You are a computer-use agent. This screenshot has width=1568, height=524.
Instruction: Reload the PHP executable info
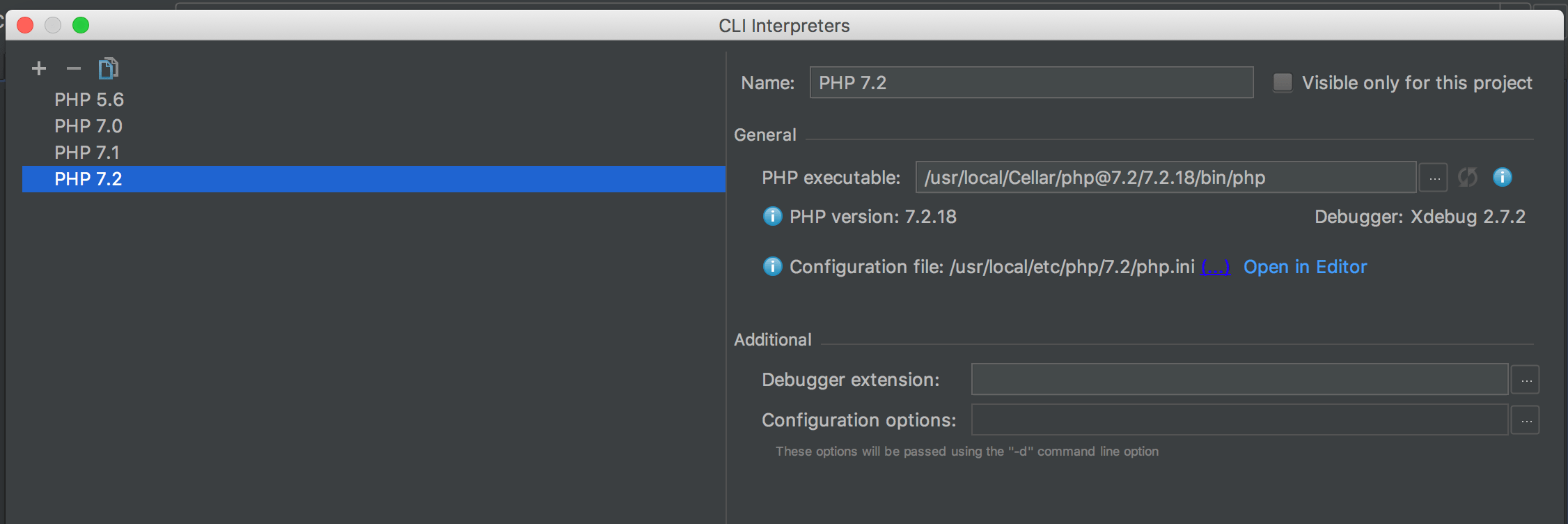[1468, 178]
